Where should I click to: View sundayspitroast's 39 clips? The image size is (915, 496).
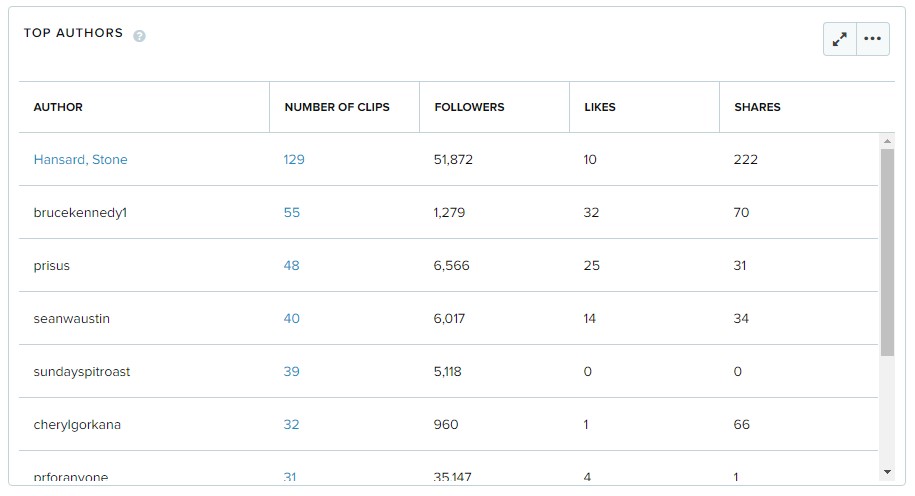click(292, 372)
